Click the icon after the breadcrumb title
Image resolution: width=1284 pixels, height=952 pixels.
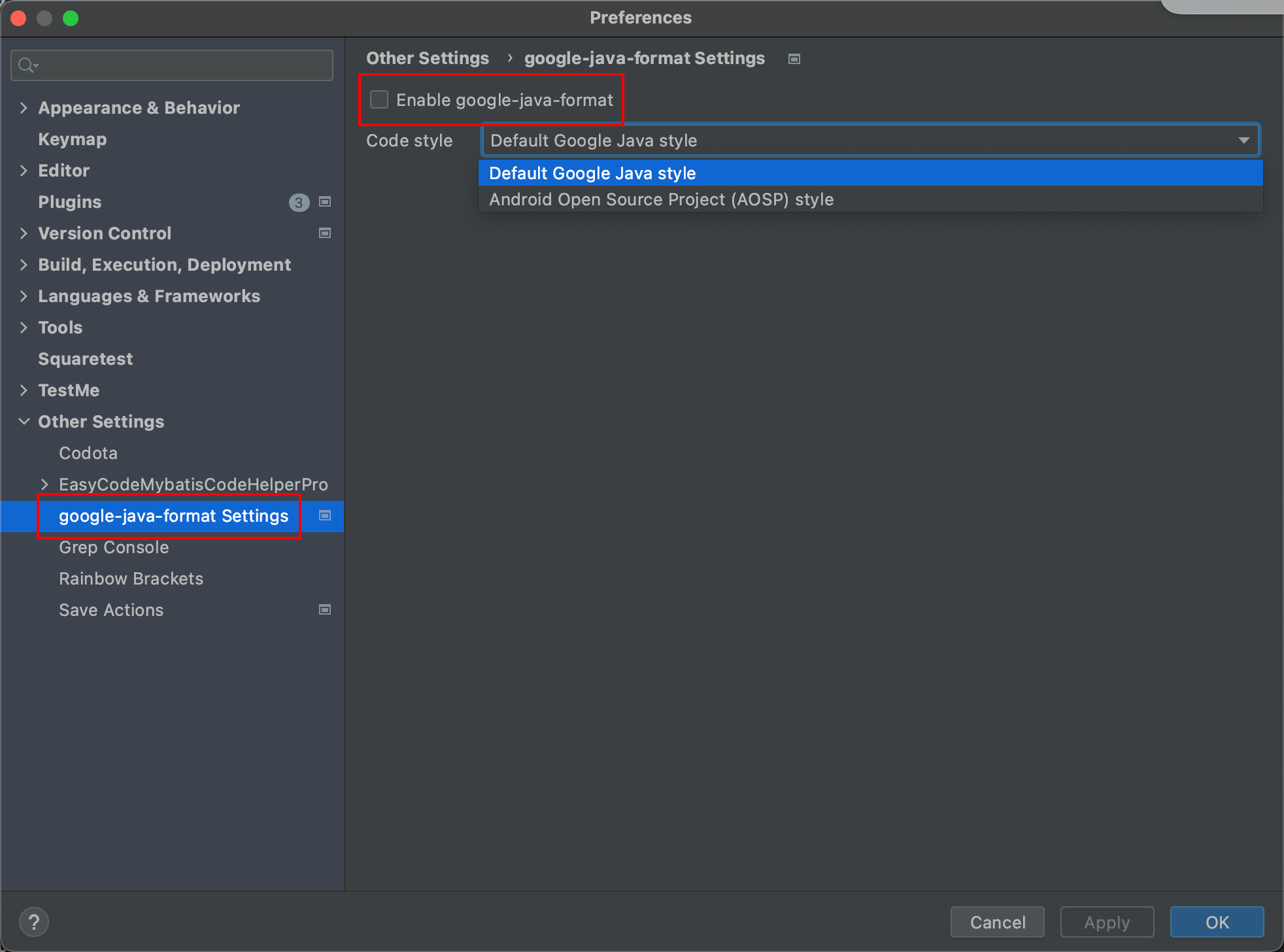tap(795, 58)
